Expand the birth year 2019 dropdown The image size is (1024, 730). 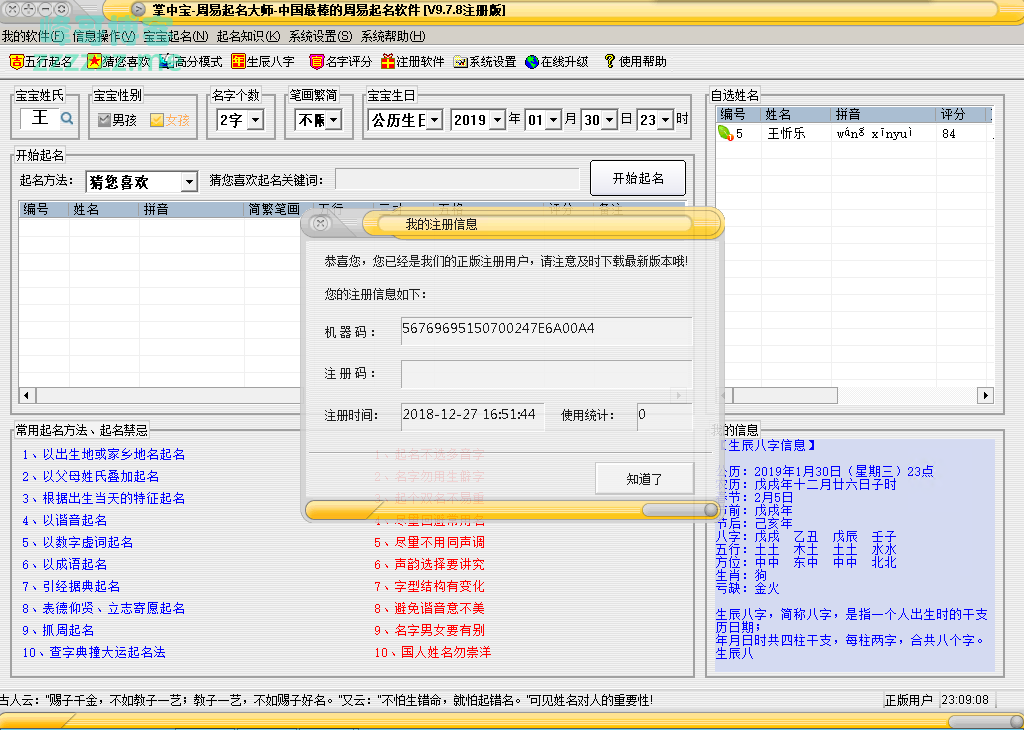pyautogui.click(x=497, y=120)
